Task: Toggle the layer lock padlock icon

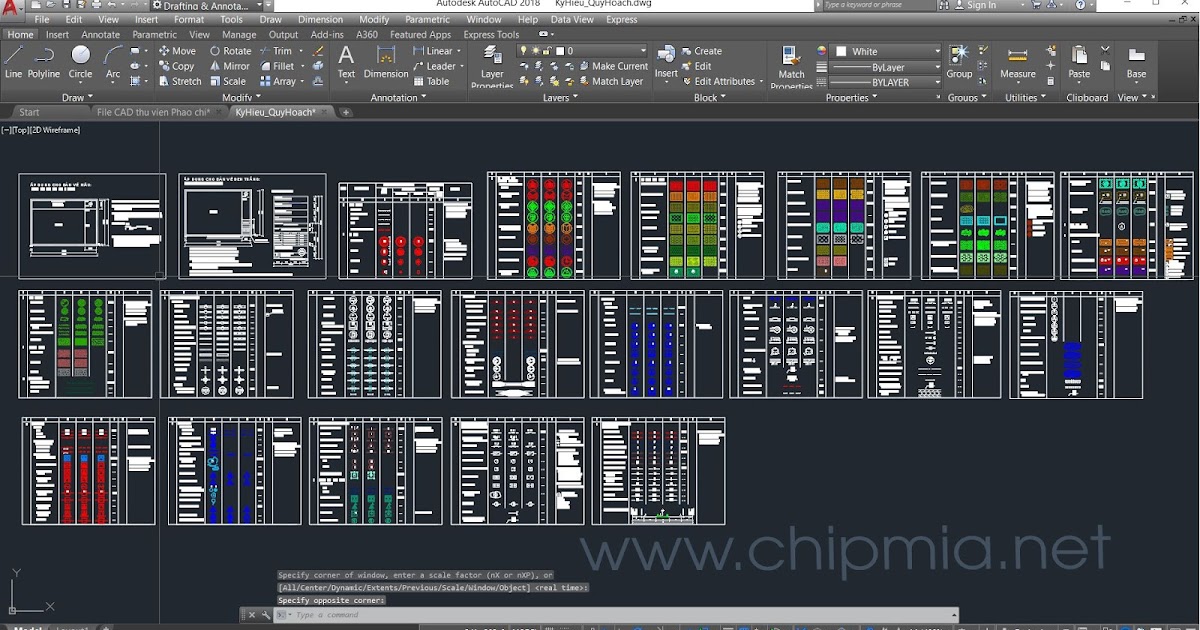Action: point(547,51)
